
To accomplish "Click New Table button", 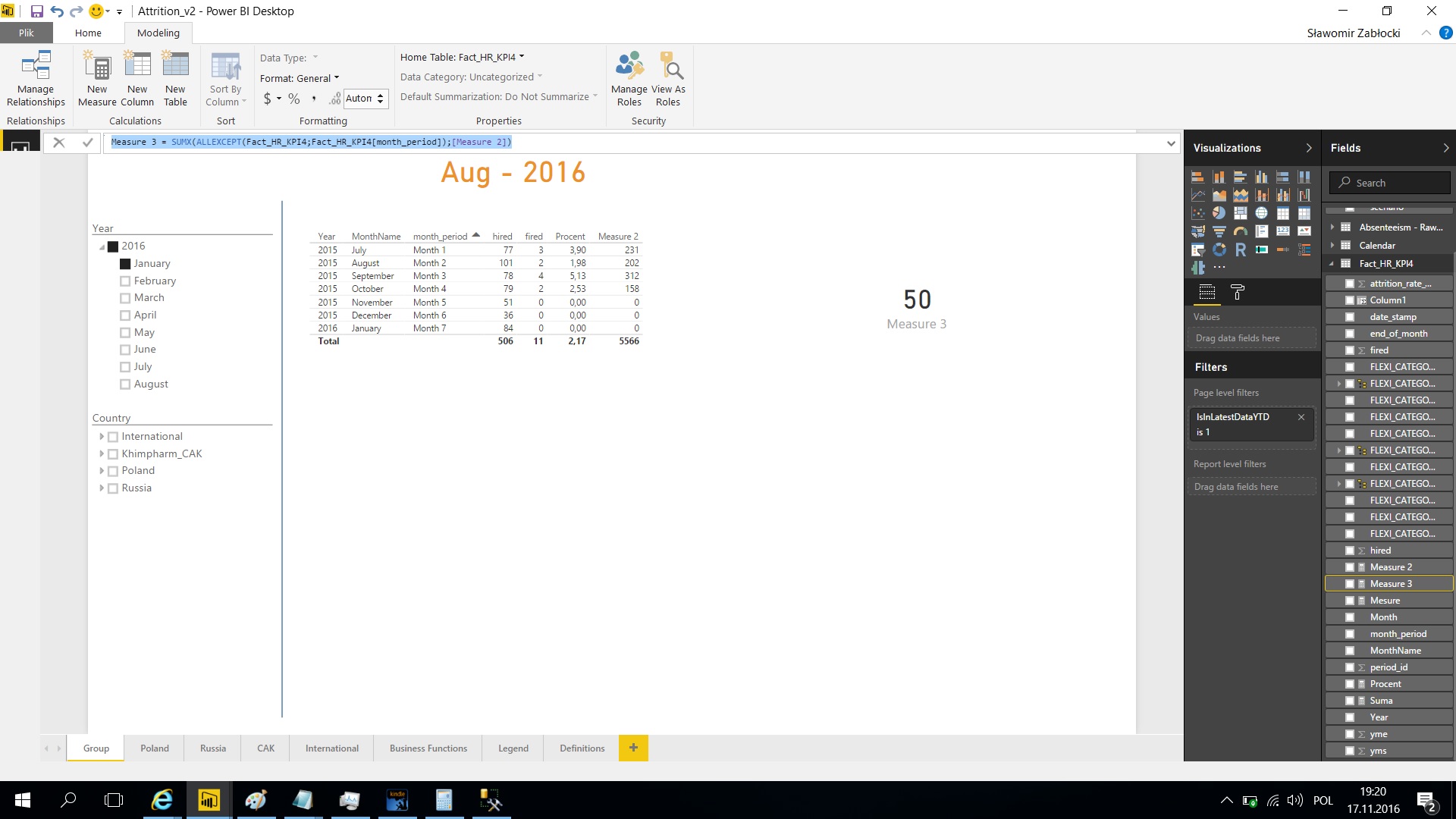I will coord(175,79).
